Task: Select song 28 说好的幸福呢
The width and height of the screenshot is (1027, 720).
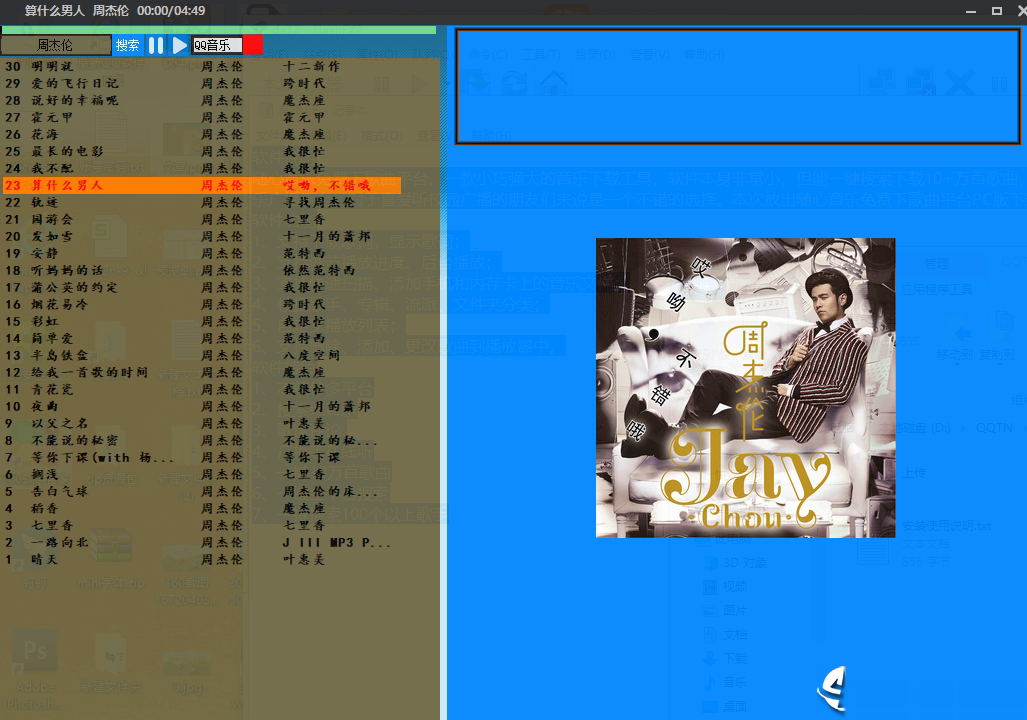Action: 202,100
